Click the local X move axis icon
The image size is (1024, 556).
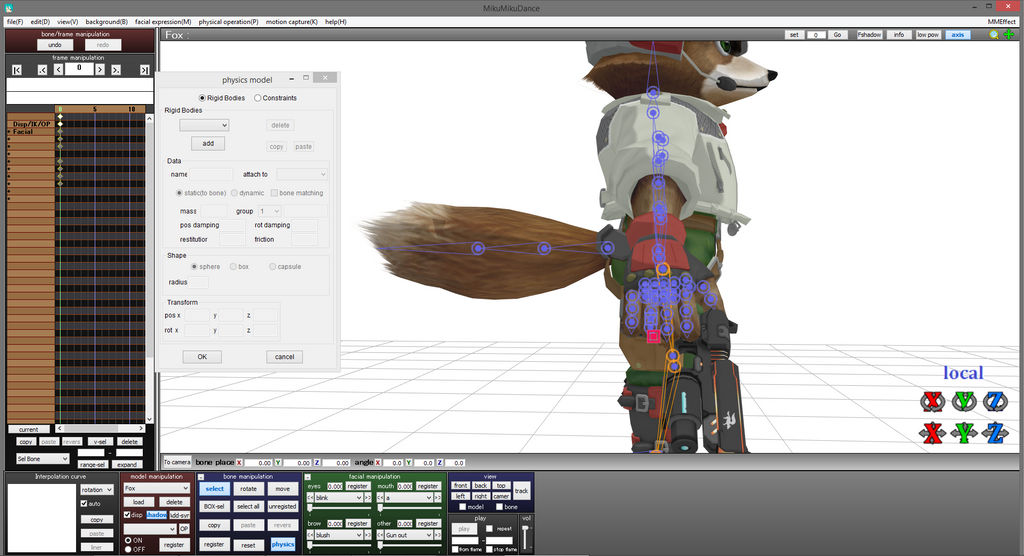933,433
